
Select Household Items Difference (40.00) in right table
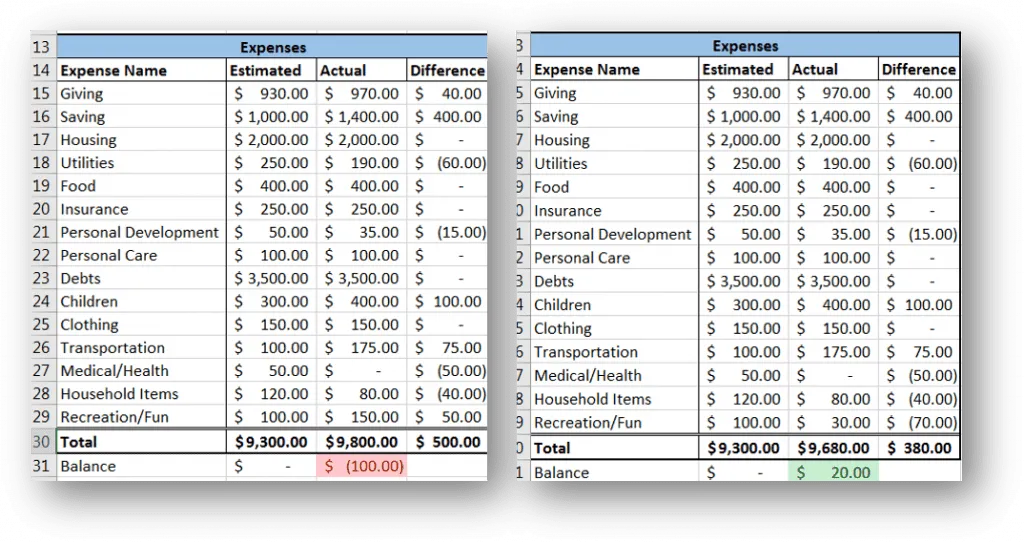(919, 399)
